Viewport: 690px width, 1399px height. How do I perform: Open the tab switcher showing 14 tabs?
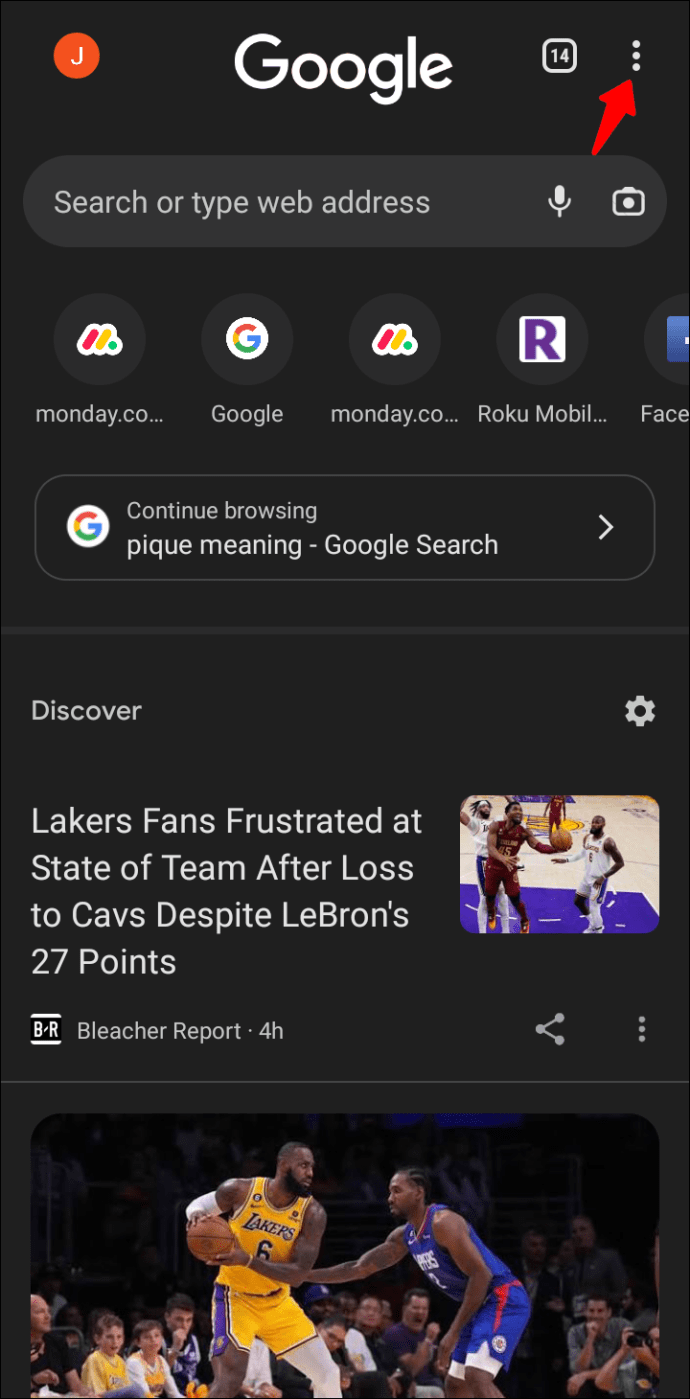pyautogui.click(x=560, y=57)
